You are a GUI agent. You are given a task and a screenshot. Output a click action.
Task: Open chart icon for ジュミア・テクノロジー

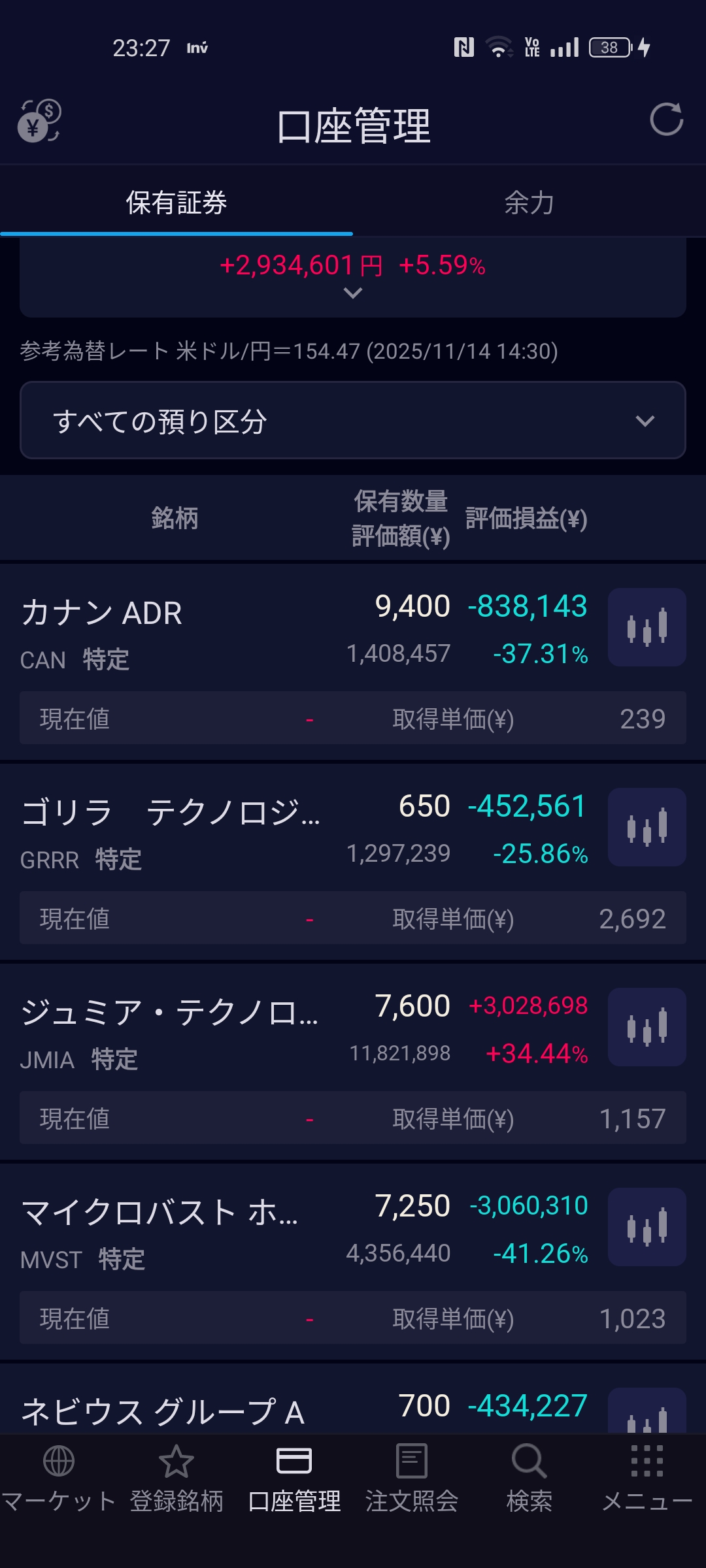tap(647, 1027)
